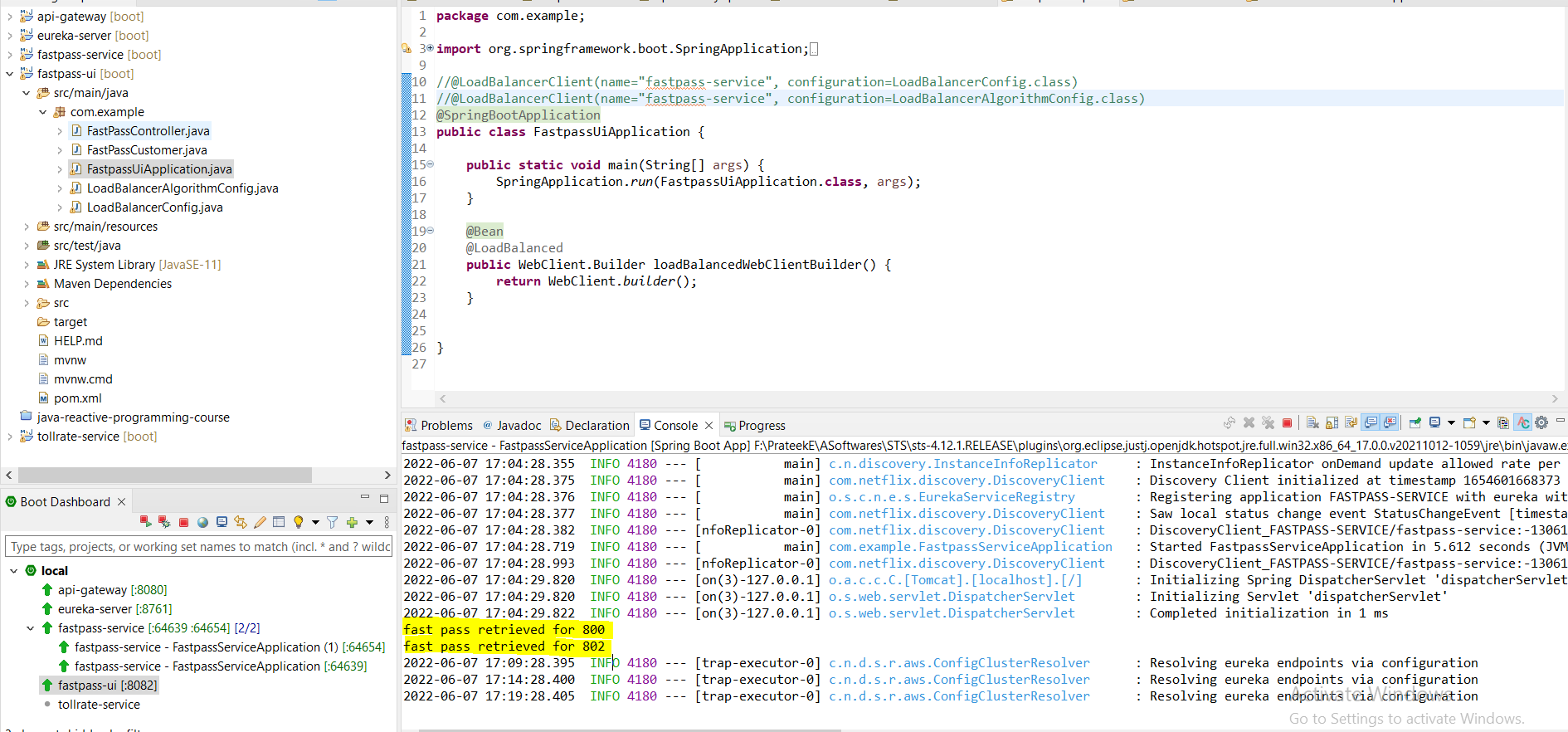Toggle Scroll Lock in Console toolbar
This screenshot has height=732, width=1568.
tap(1332, 422)
